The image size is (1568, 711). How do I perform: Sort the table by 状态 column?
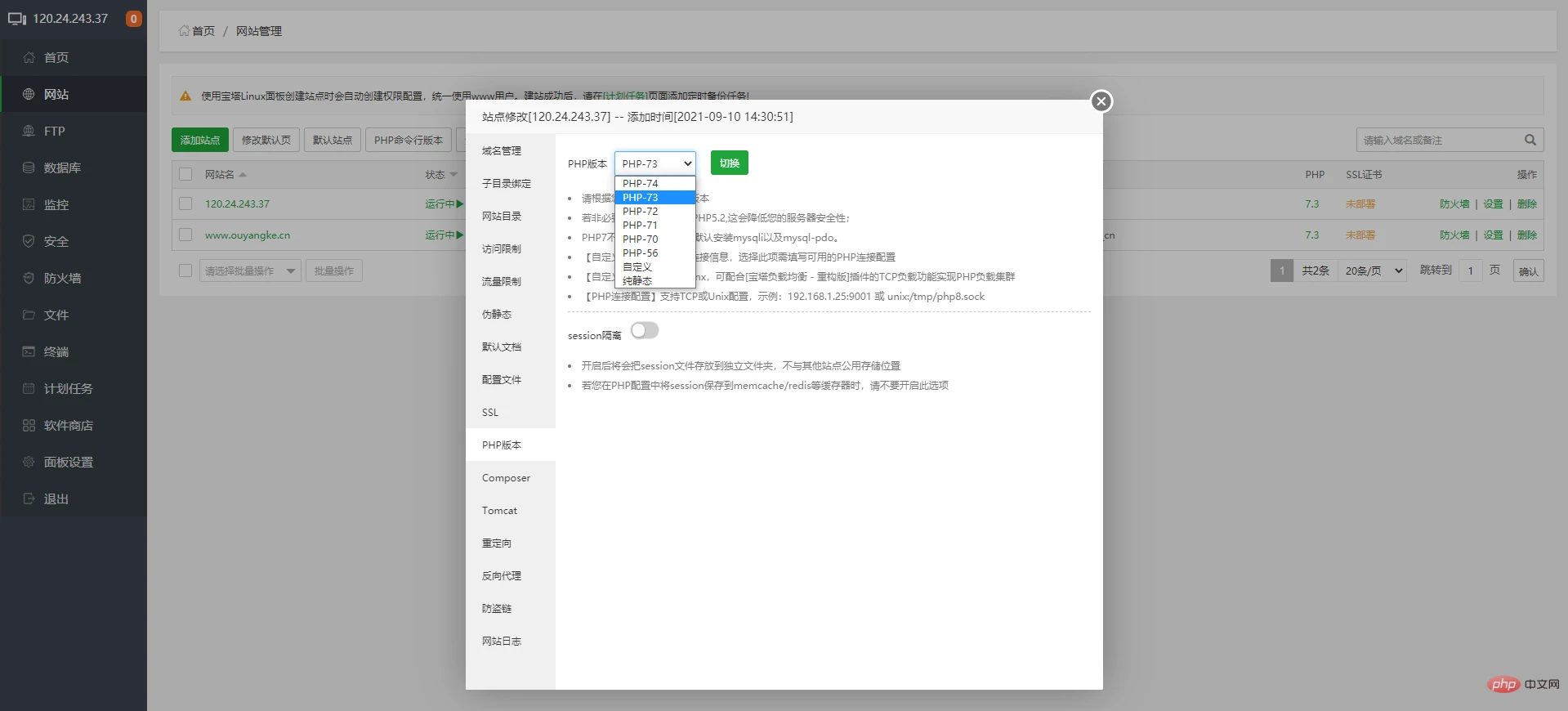[441, 174]
